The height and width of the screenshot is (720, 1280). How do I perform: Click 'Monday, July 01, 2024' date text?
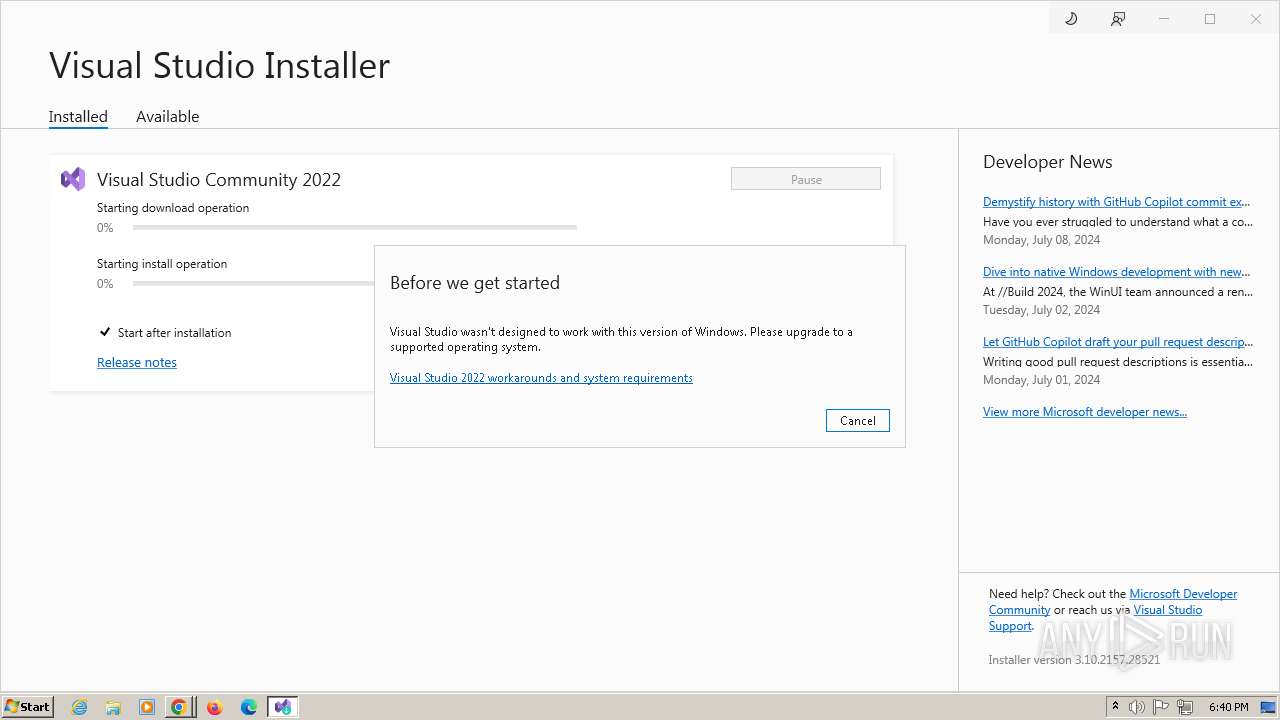pos(1042,380)
